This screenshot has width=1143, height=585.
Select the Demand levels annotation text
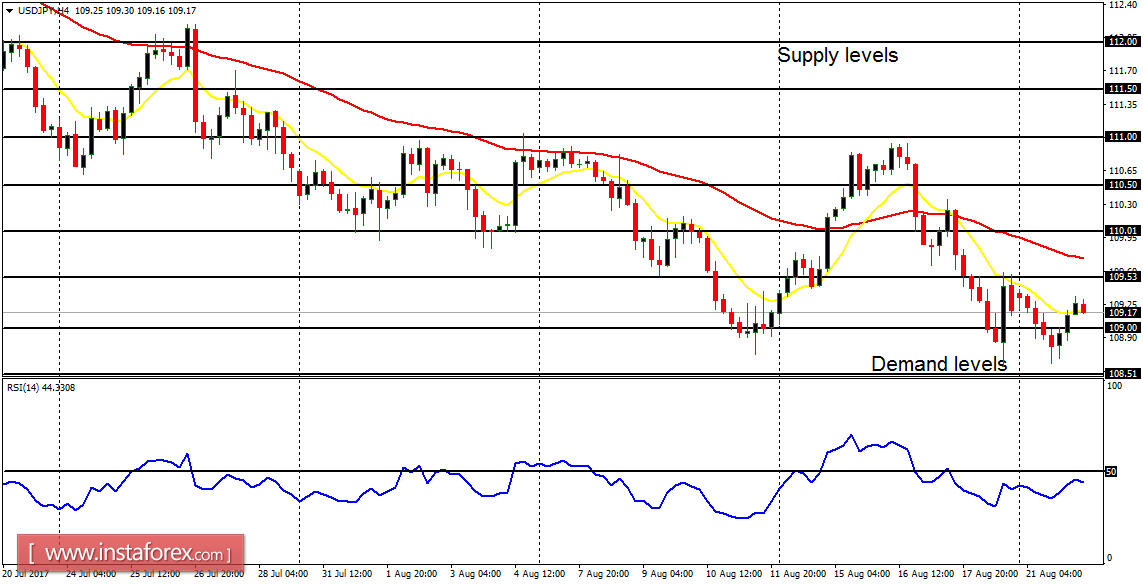point(938,364)
